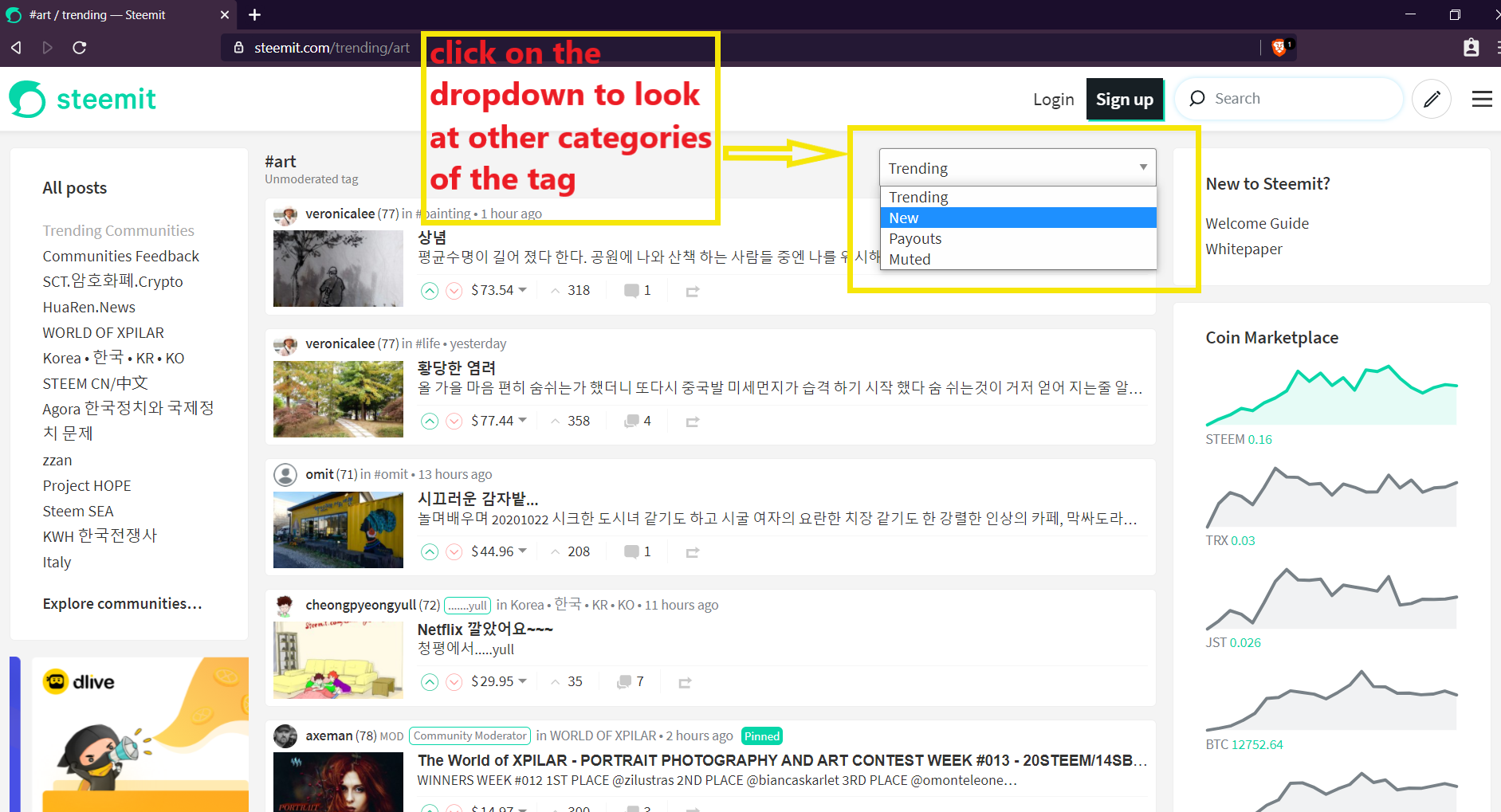Open the WORLD OF XPILAR community
This screenshot has height=812, width=1501.
coord(103,333)
